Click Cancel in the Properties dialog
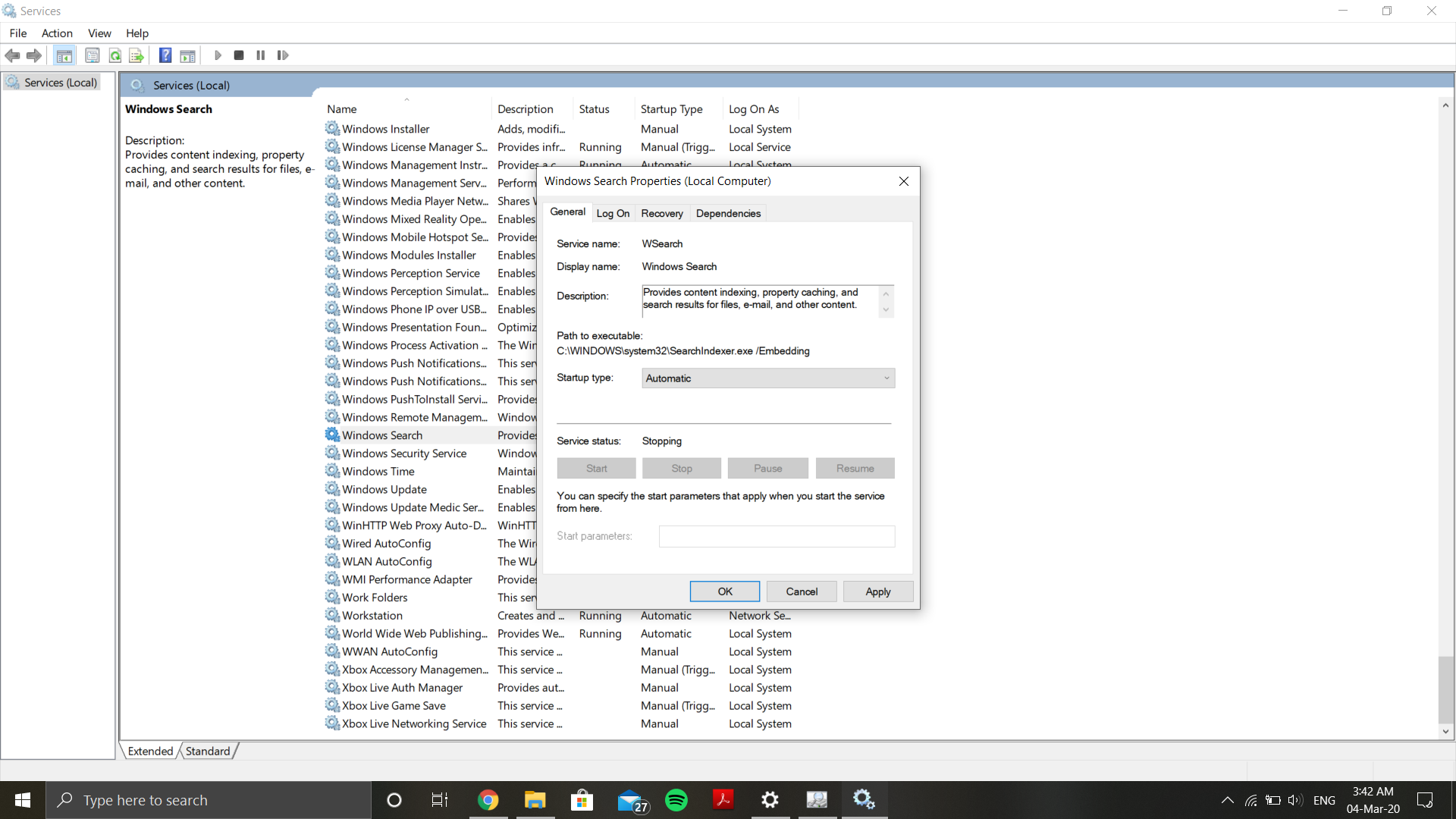Screen dimensions: 1456x819 [x=802, y=591]
